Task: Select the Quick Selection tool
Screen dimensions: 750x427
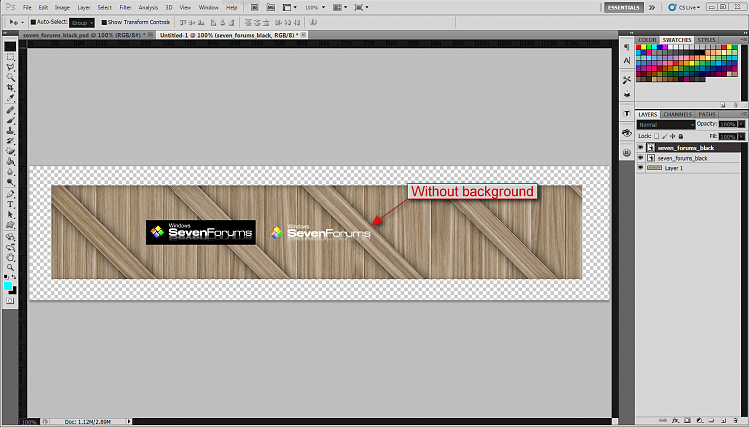Action: [10, 77]
